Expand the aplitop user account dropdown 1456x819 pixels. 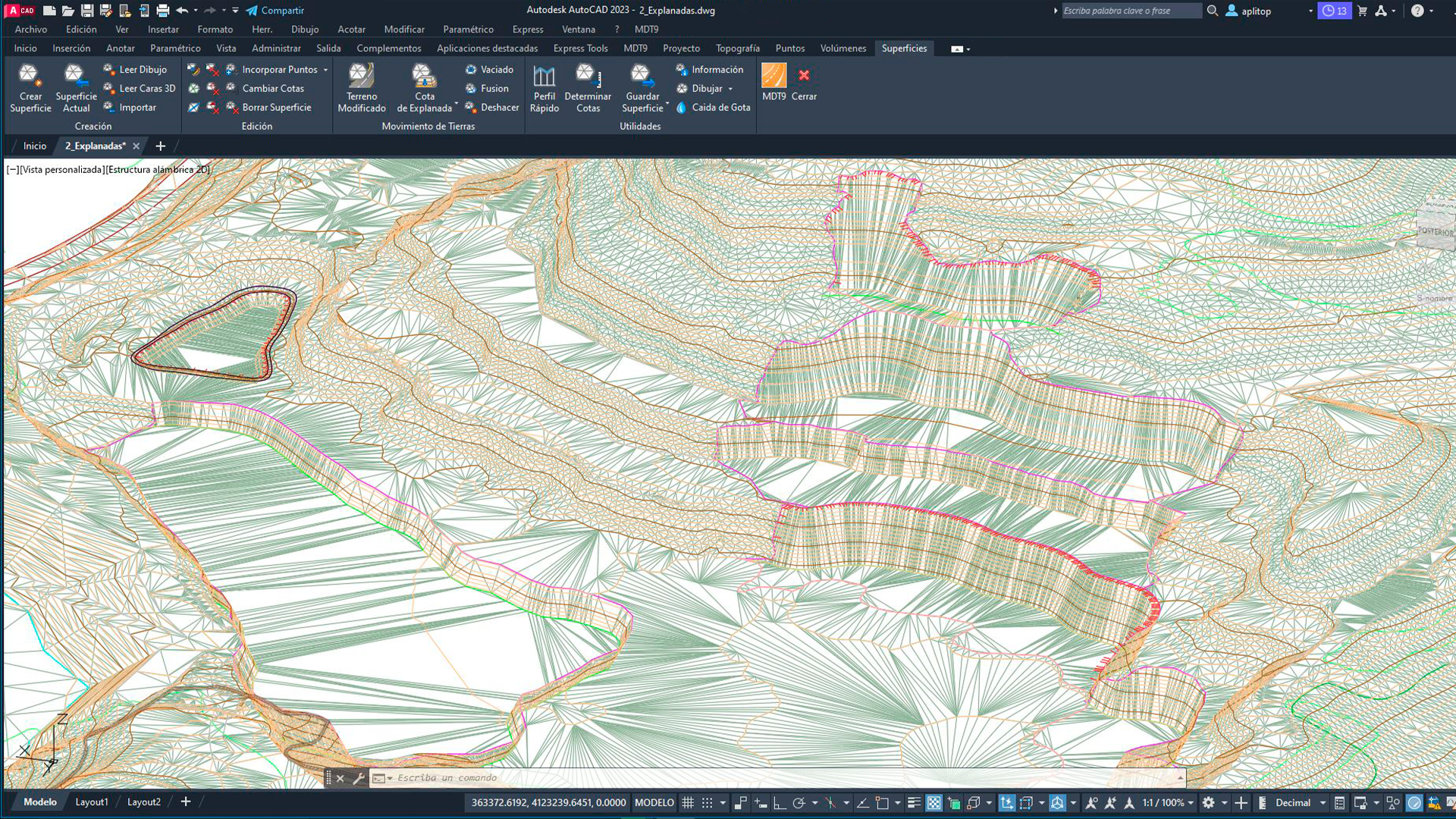point(1310,11)
